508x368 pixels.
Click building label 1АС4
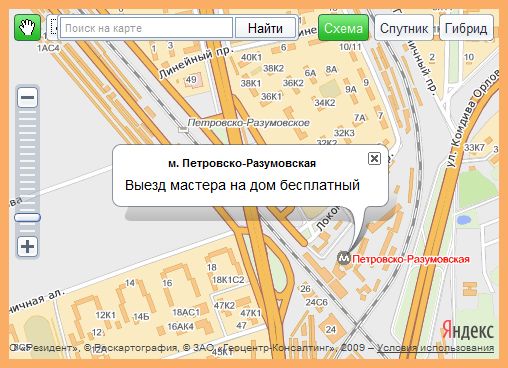48,48
